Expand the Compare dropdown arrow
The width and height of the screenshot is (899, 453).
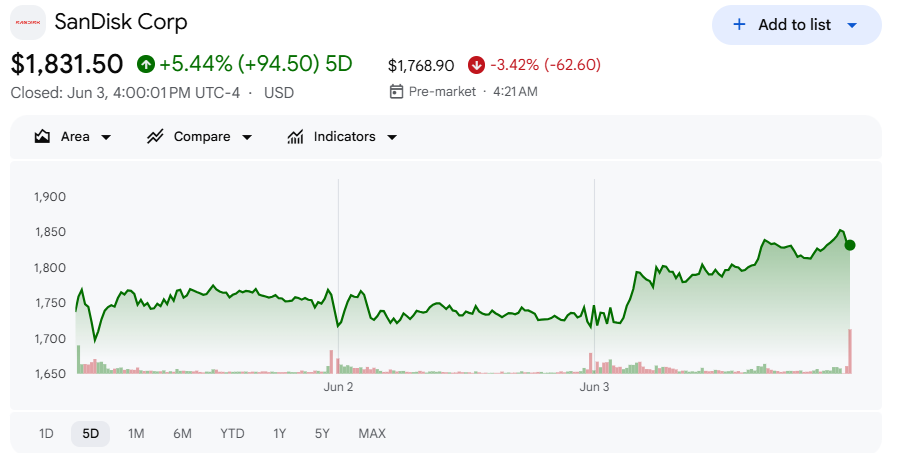247,138
